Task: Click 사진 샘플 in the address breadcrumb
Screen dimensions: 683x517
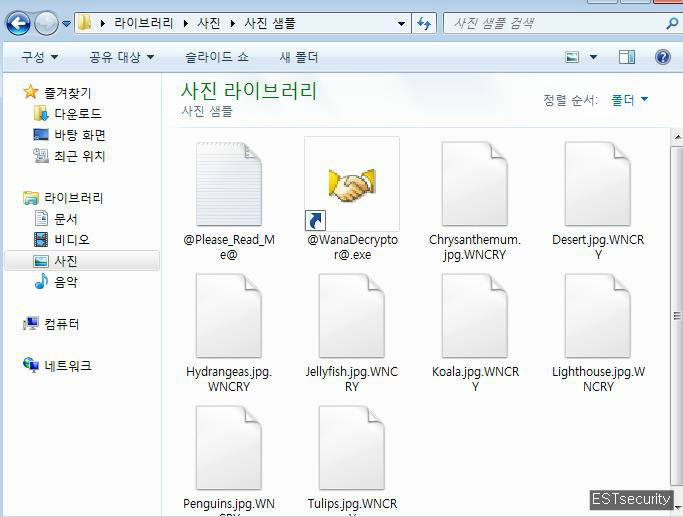Action: click(270, 23)
